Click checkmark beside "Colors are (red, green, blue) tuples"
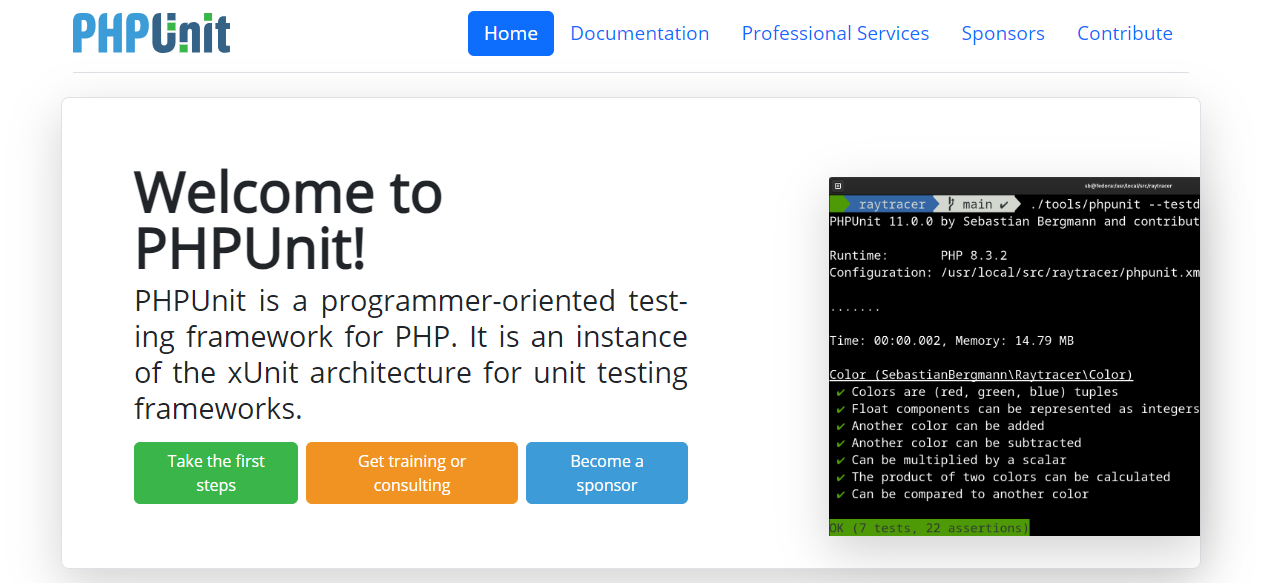Image resolution: width=1267 pixels, height=583 pixels. 841,392
